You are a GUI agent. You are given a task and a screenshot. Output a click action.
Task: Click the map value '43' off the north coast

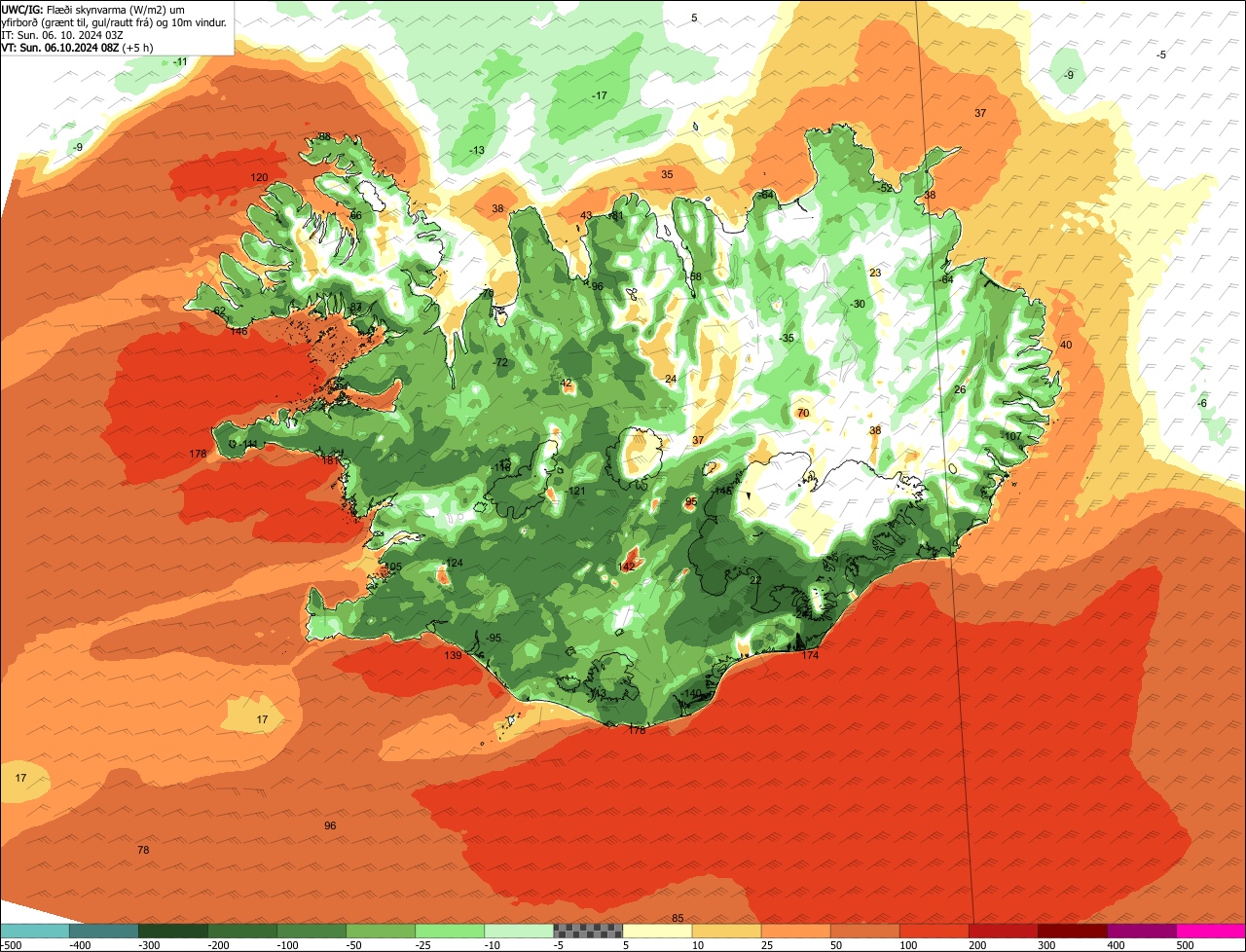[586, 215]
